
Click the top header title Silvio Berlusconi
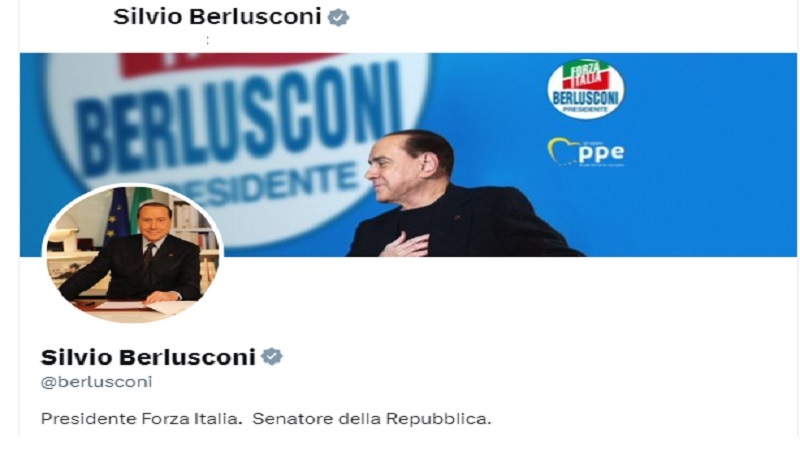pyautogui.click(x=217, y=17)
